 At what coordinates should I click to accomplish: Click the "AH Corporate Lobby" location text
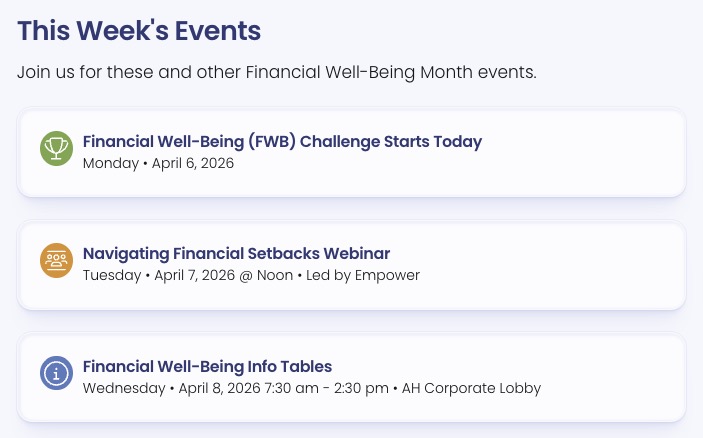[471, 388]
